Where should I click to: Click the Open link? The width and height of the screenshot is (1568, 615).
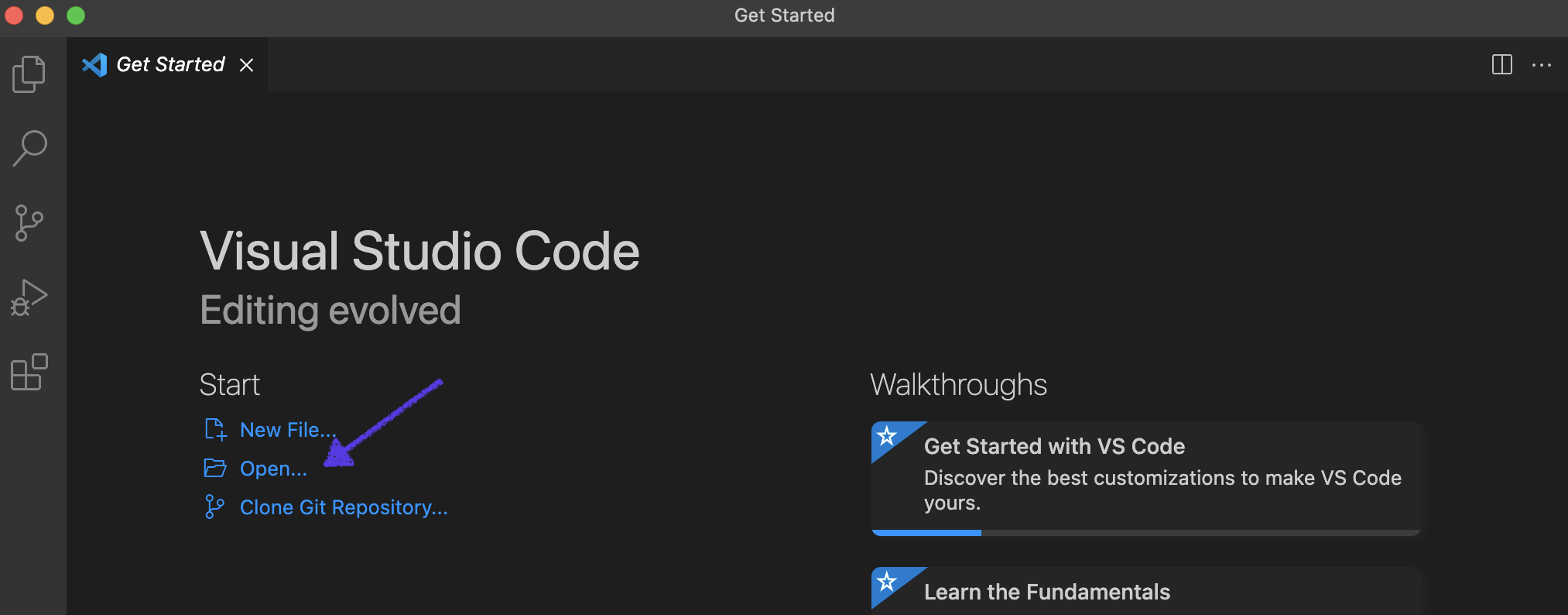click(273, 469)
